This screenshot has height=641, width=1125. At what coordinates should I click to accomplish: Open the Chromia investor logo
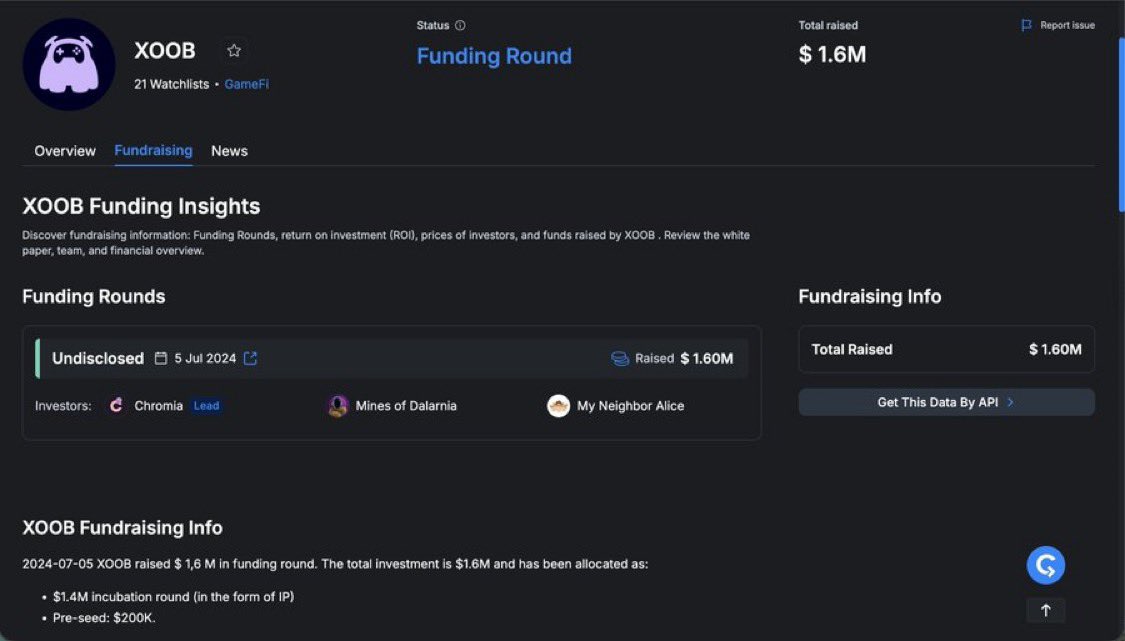pyautogui.click(x=116, y=406)
